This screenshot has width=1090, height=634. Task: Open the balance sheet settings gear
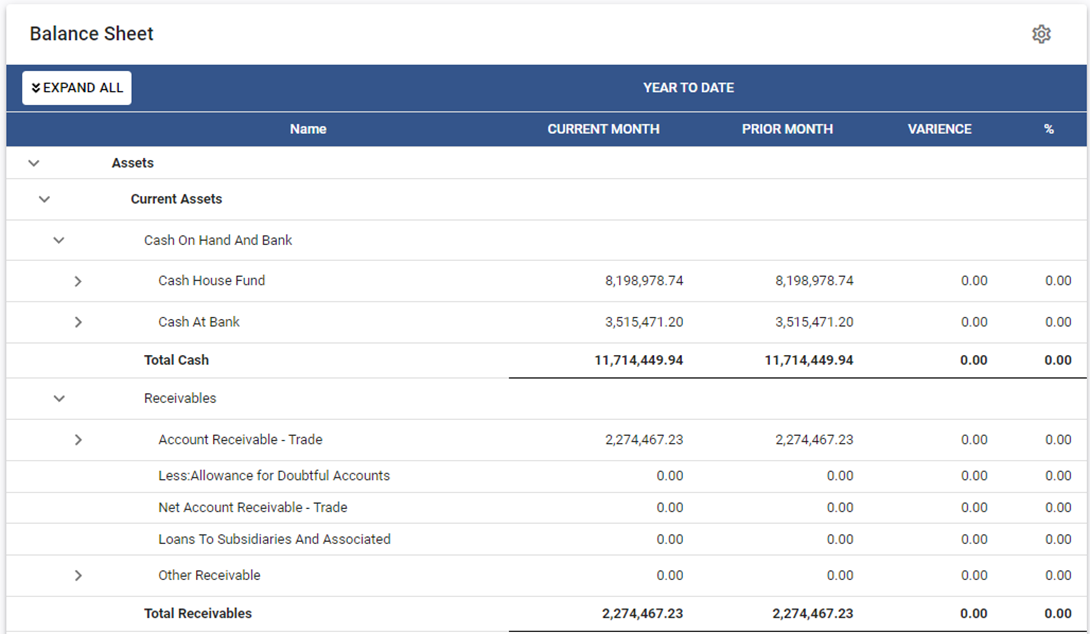pyautogui.click(x=1041, y=34)
